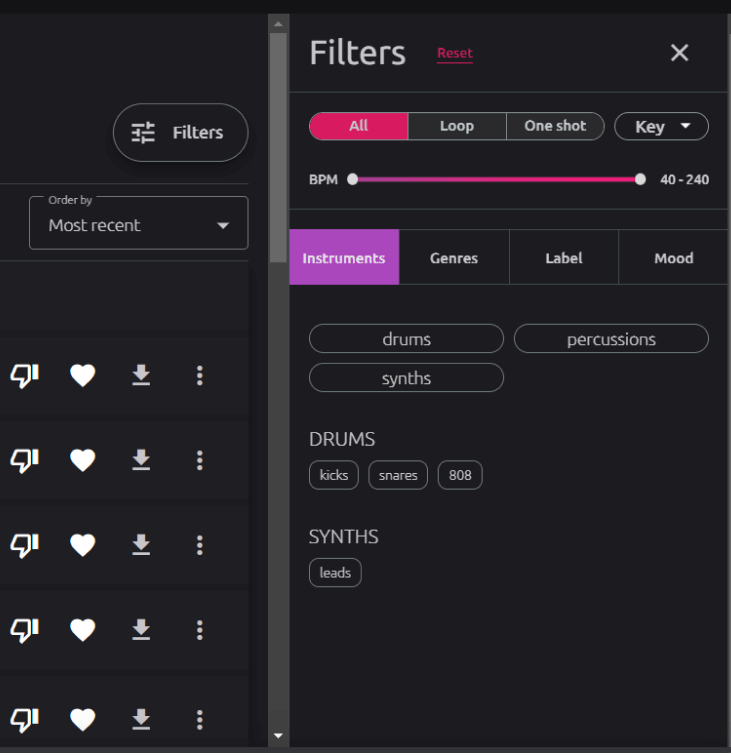Add the fourth row sample to favorites
Viewport: 731px width, 755px height.
(82, 630)
